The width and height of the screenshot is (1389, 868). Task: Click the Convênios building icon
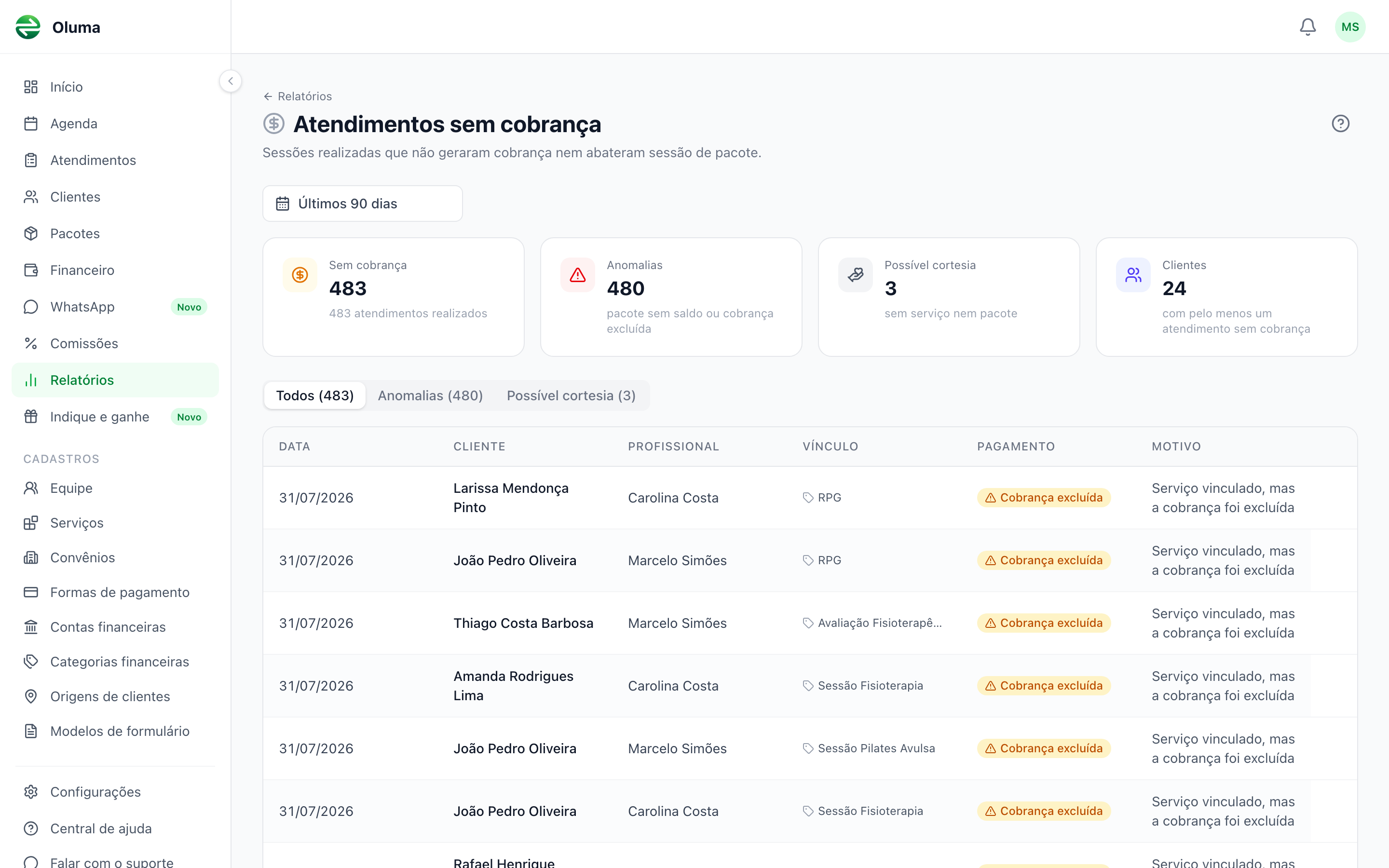(x=31, y=557)
